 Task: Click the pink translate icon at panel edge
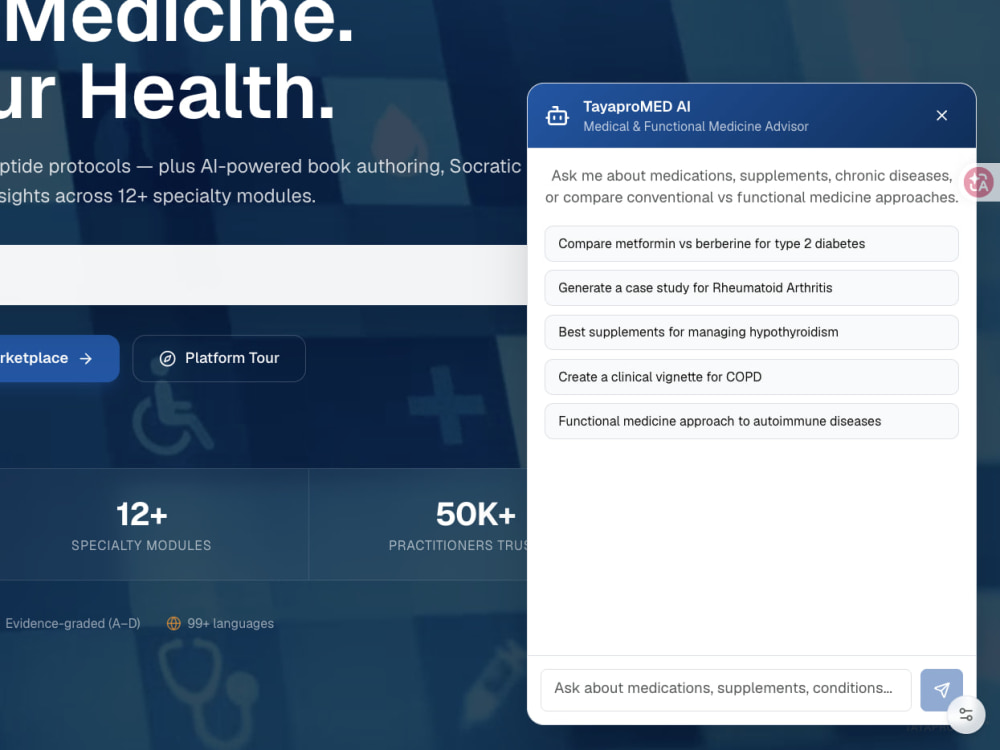tap(979, 182)
